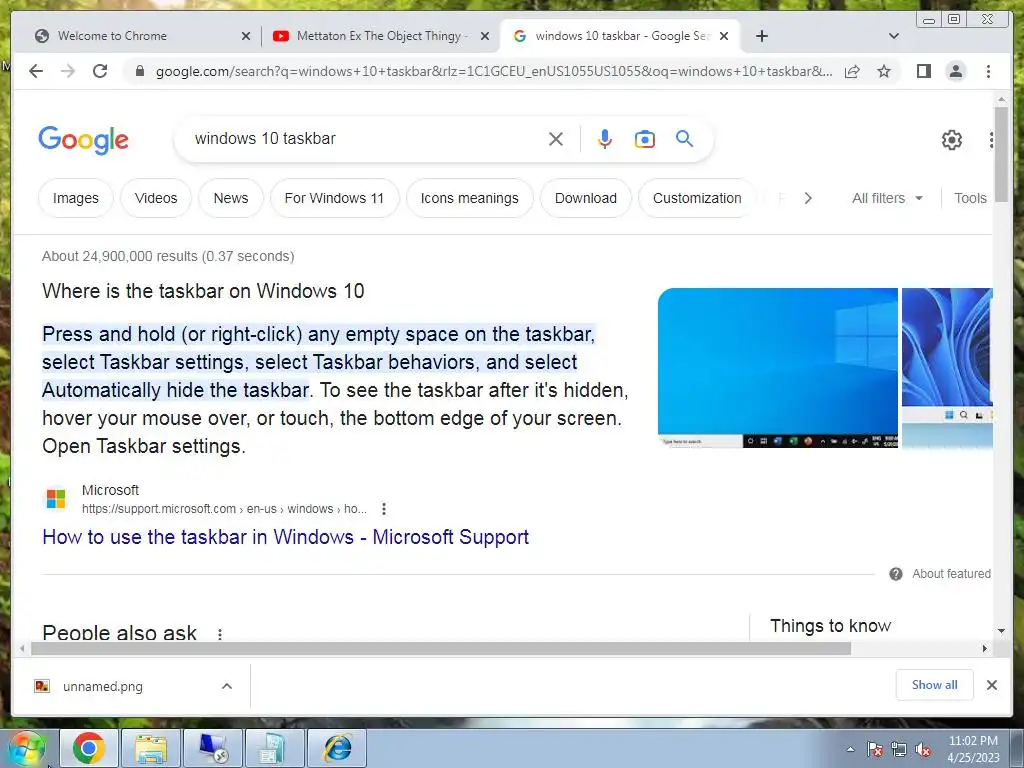
Task: Open the People also ask three-dot menu
Action: point(220,634)
